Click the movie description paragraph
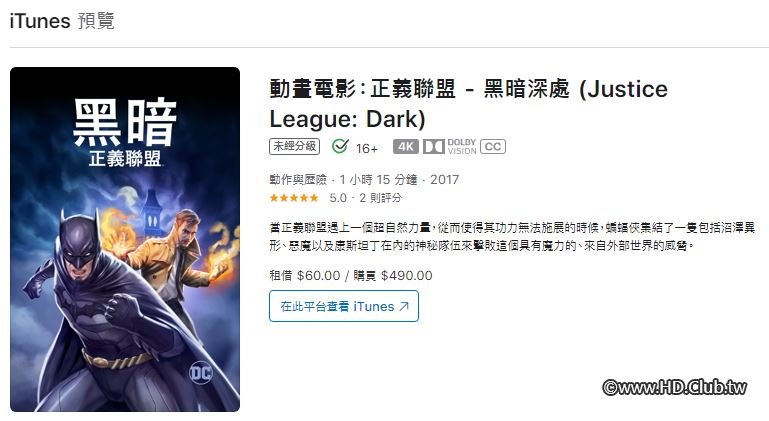This screenshot has width=769, height=421. (512, 236)
